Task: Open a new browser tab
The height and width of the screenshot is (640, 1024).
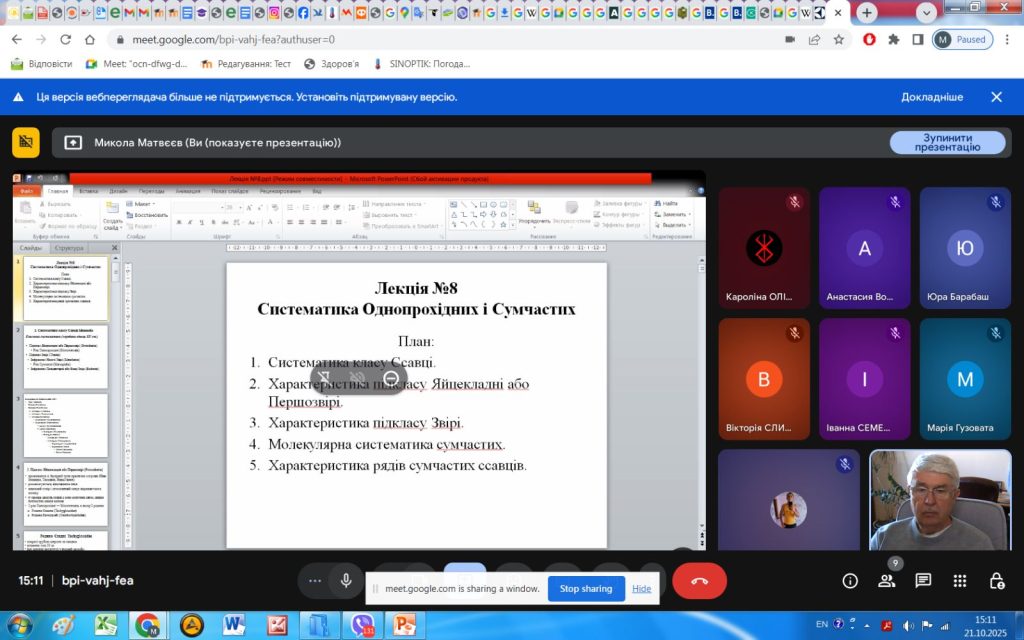Action: pyautogui.click(x=866, y=13)
